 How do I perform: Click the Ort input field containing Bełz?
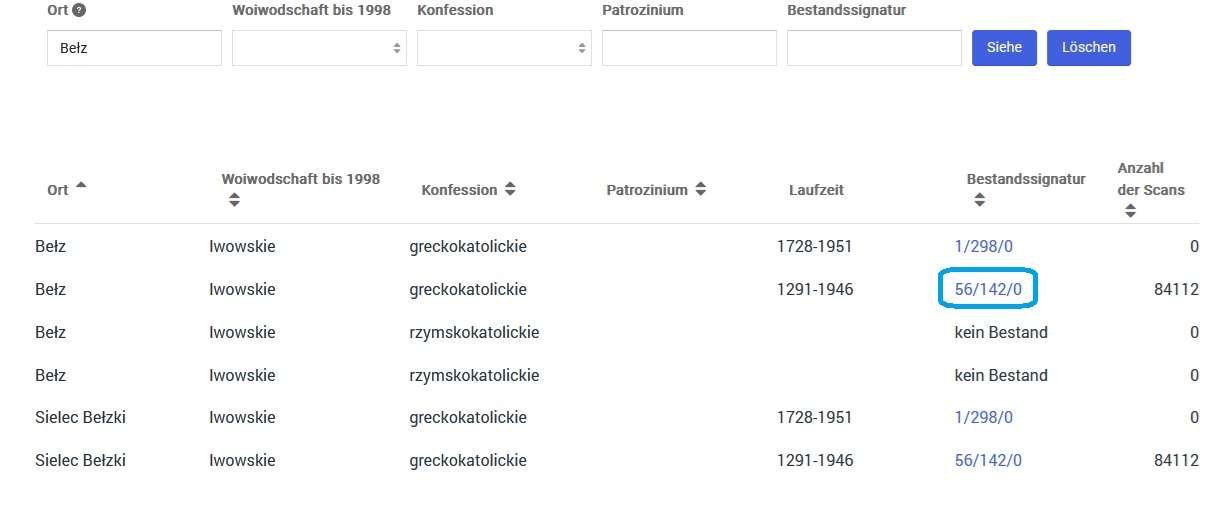(x=134, y=48)
